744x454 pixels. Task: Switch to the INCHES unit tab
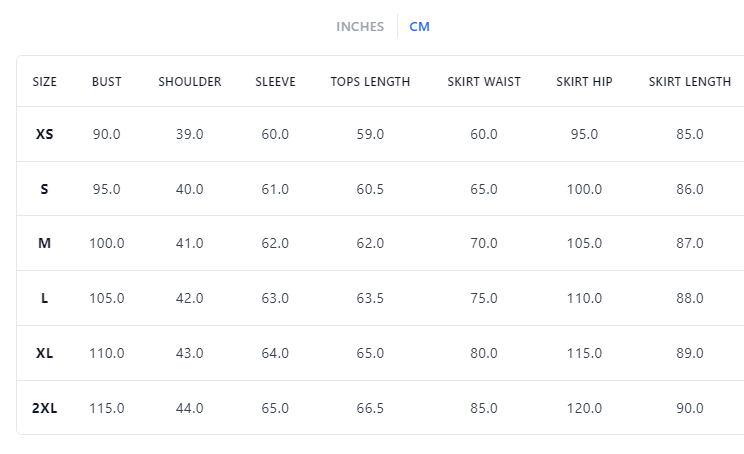(360, 27)
